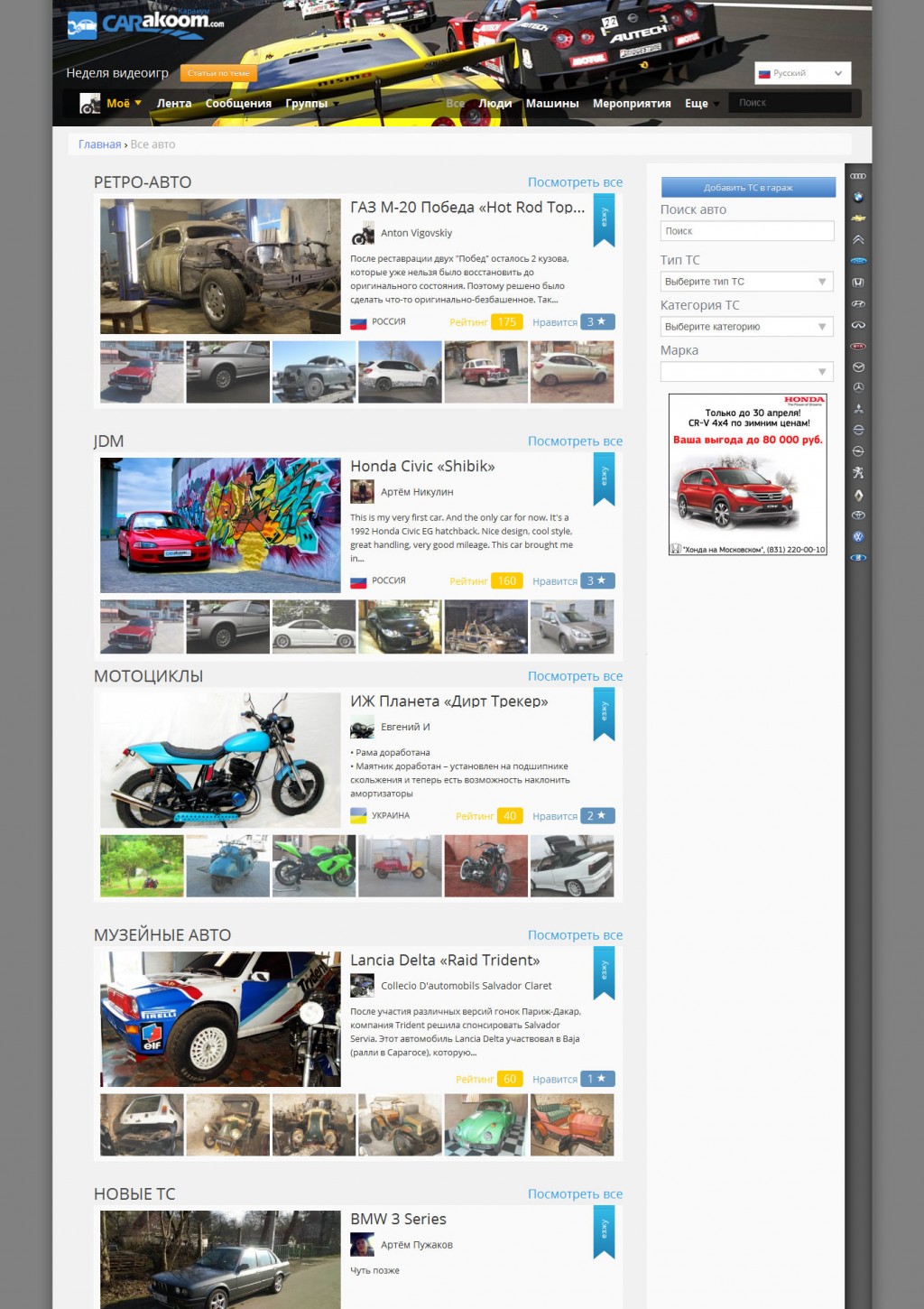This screenshot has height=1309, width=924.
Task: Go to the Сообщения menu item
Action: click(x=238, y=104)
